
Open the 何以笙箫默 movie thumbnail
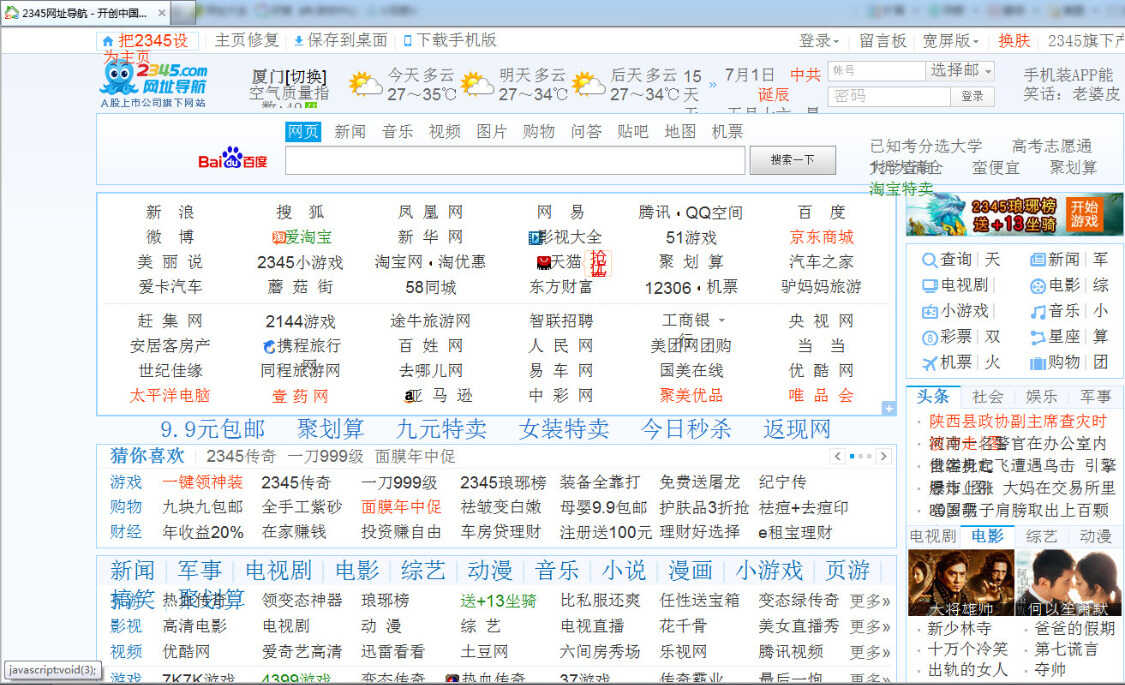click(1068, 582)
